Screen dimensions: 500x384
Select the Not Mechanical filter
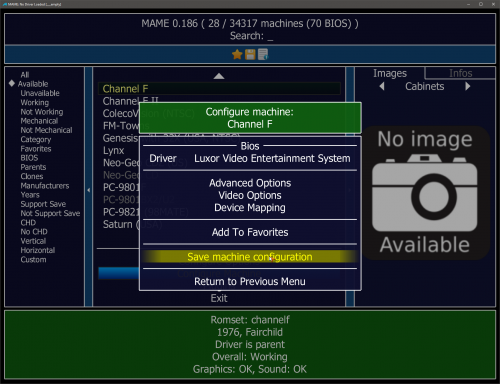46,130
